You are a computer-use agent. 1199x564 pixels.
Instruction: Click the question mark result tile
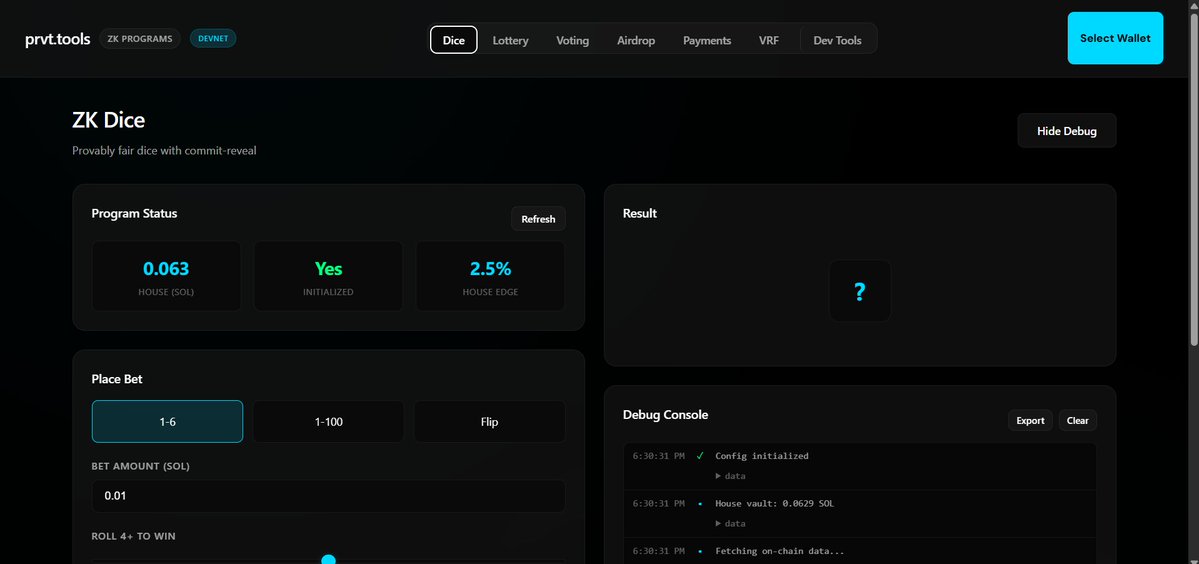point(859,291)
